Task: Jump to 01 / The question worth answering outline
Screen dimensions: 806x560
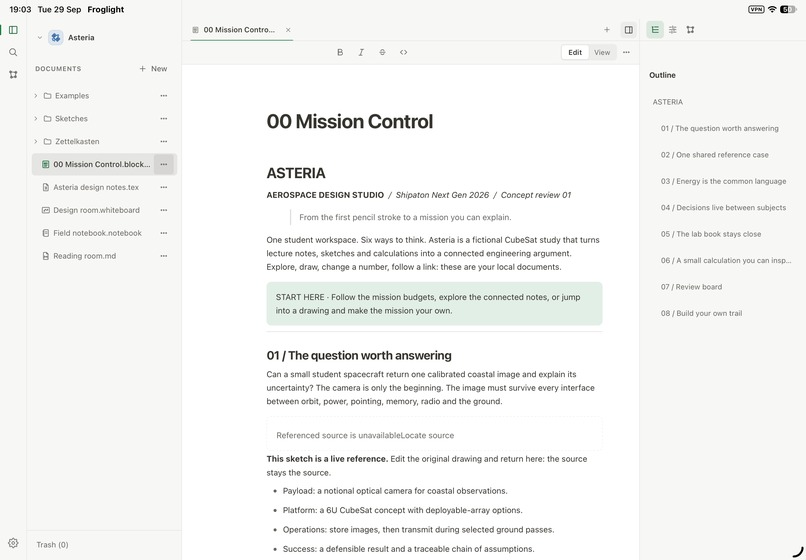Action: [720, 128]
